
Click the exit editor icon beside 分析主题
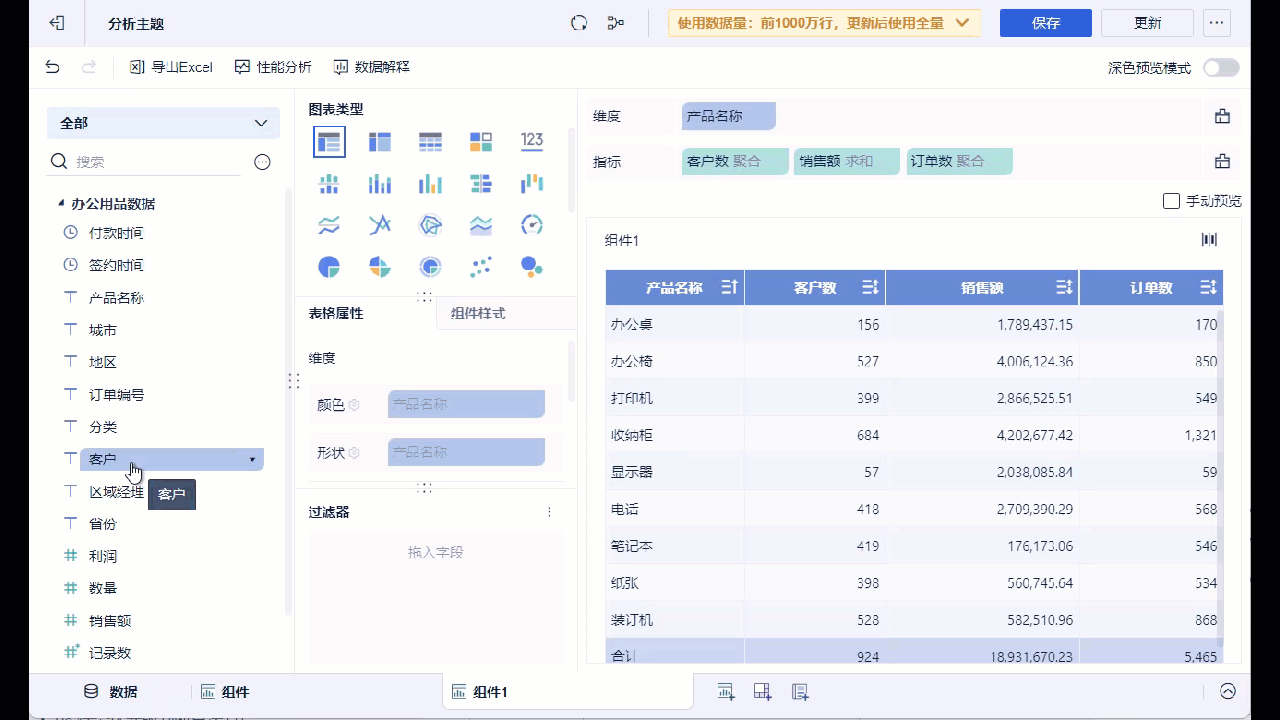57,23
